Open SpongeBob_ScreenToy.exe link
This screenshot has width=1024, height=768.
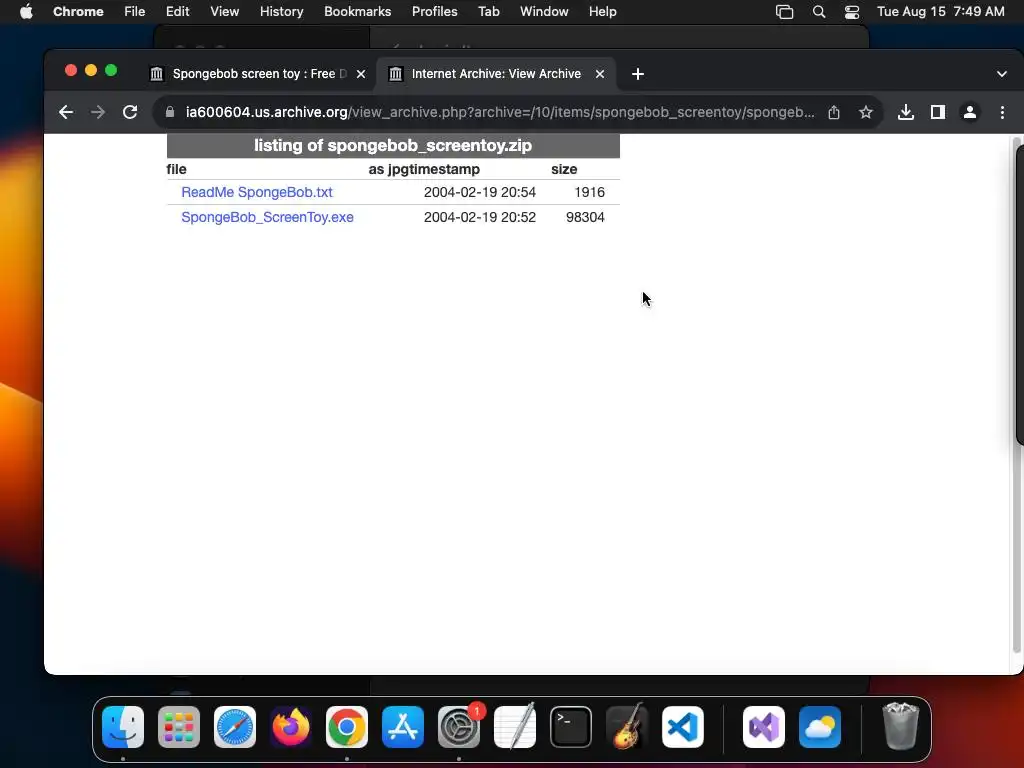click(x=267, y=217)
